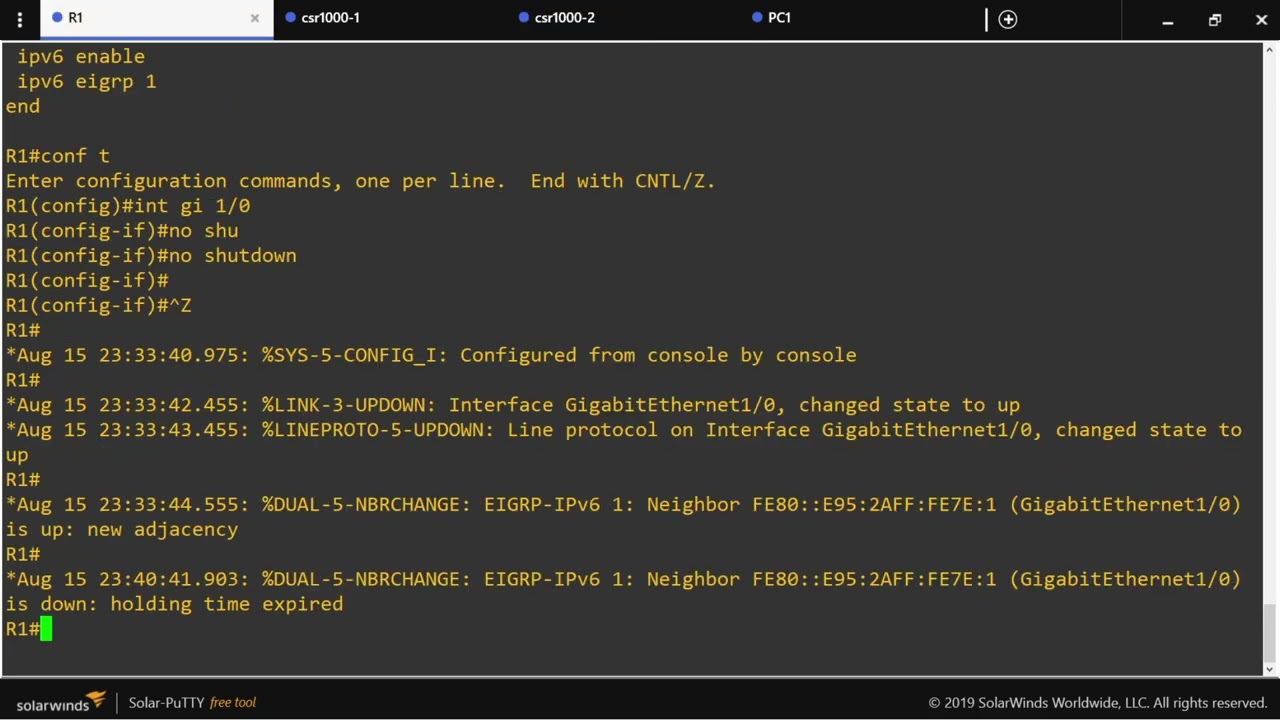
Task: Click the SolarWinds copyright notice
Action: click(1098, 703)
